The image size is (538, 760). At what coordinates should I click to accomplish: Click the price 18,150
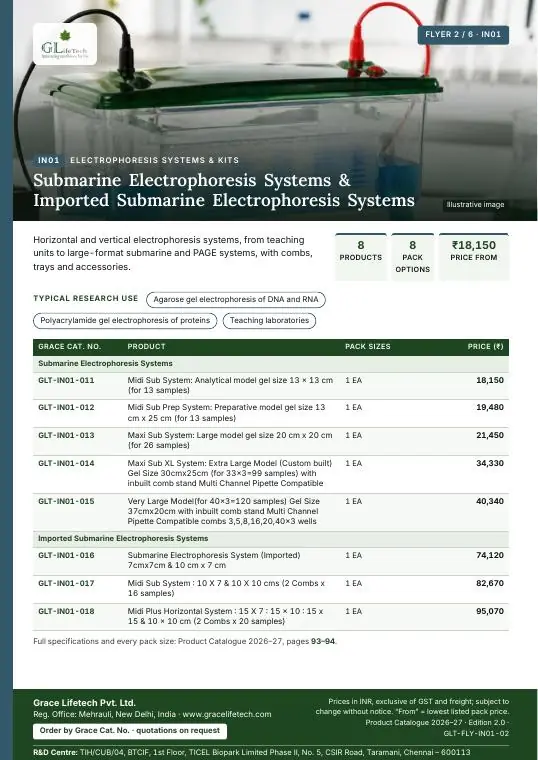point(490,380)
